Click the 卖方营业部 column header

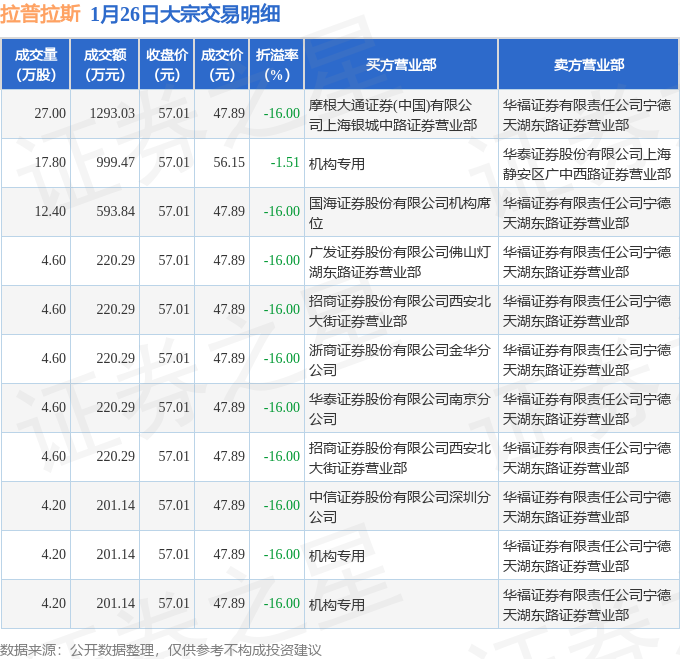[588, 64]
